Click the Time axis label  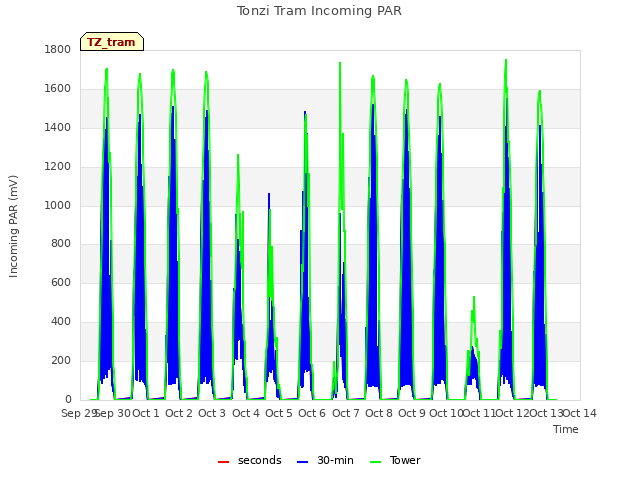566,429
